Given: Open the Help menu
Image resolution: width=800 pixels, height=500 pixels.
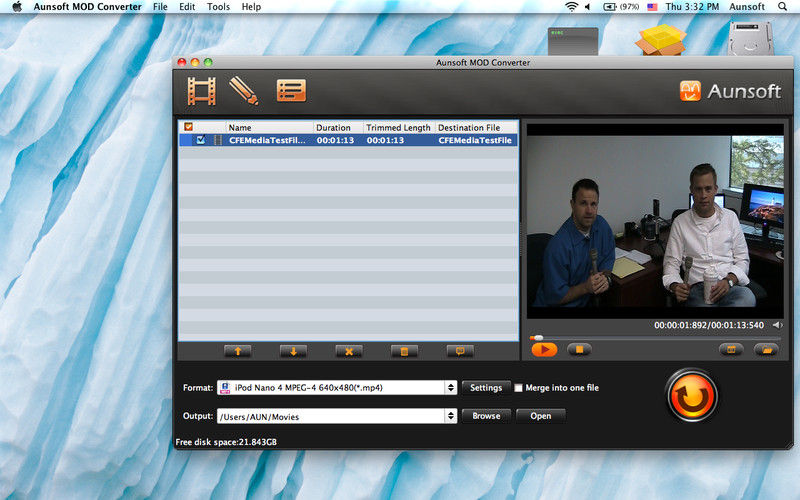Looking at the screenshot, I should click(x=251, y=7).
